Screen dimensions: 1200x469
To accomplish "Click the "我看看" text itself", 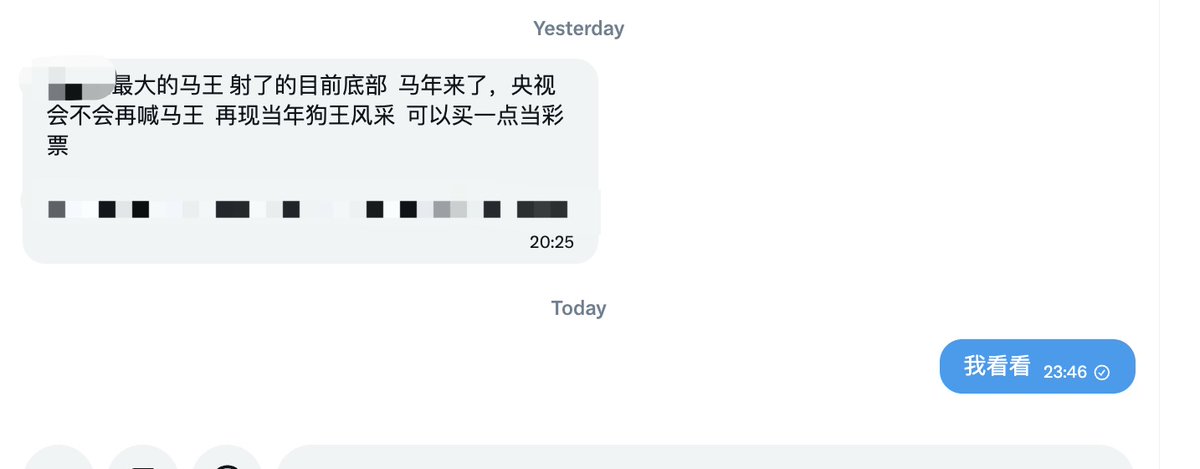I will point(997,367).
